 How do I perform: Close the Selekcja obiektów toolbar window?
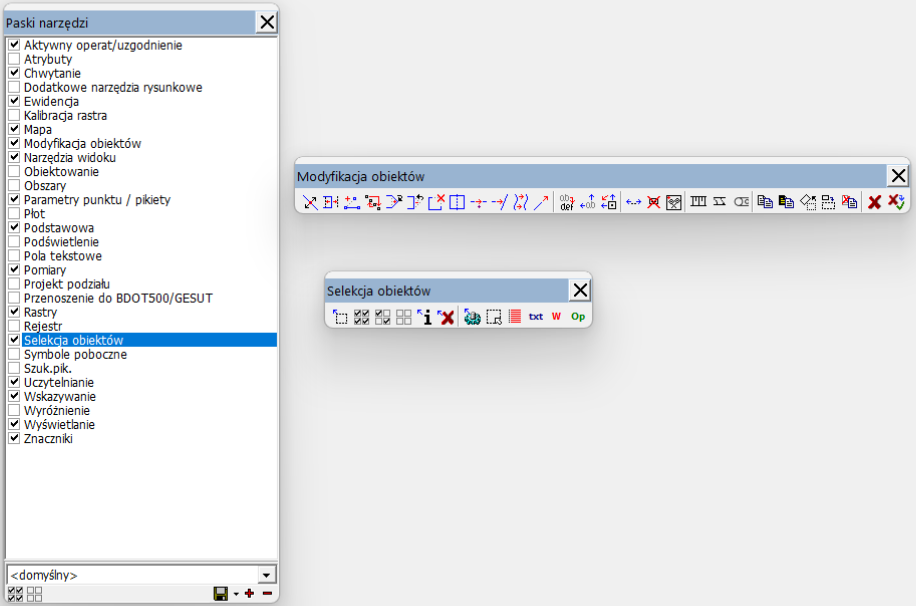[x=580, y=290]
